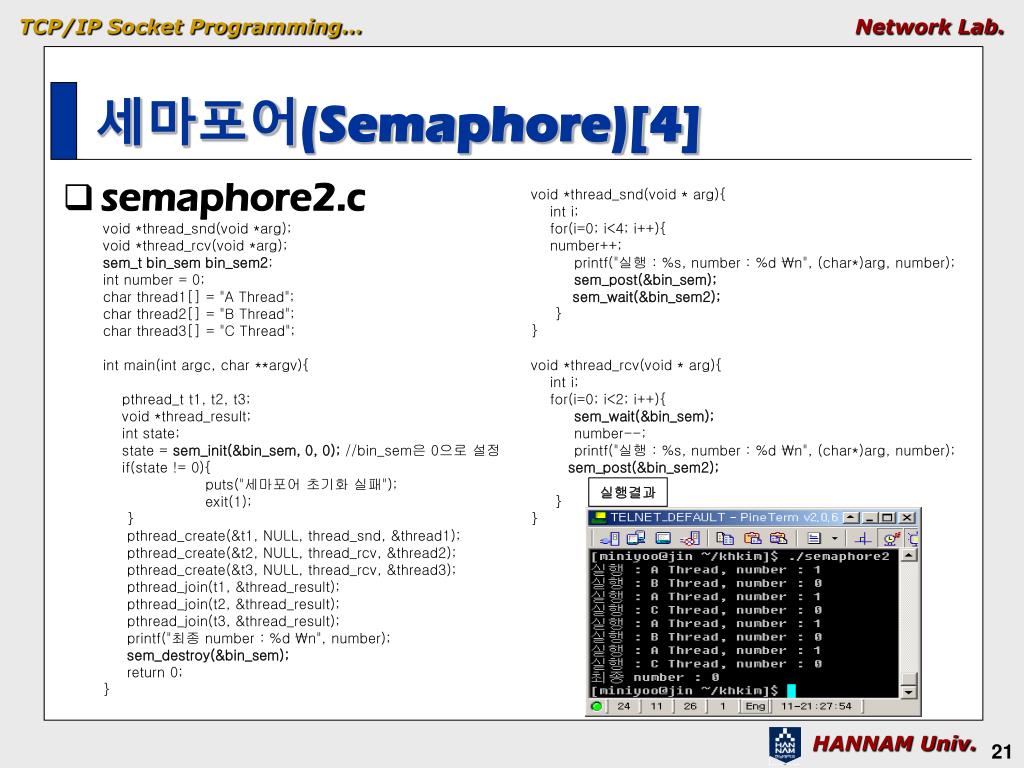Open the dropdown arrow beside the page icon
The image size is (1024, 768).
click(x=834, y=539)
